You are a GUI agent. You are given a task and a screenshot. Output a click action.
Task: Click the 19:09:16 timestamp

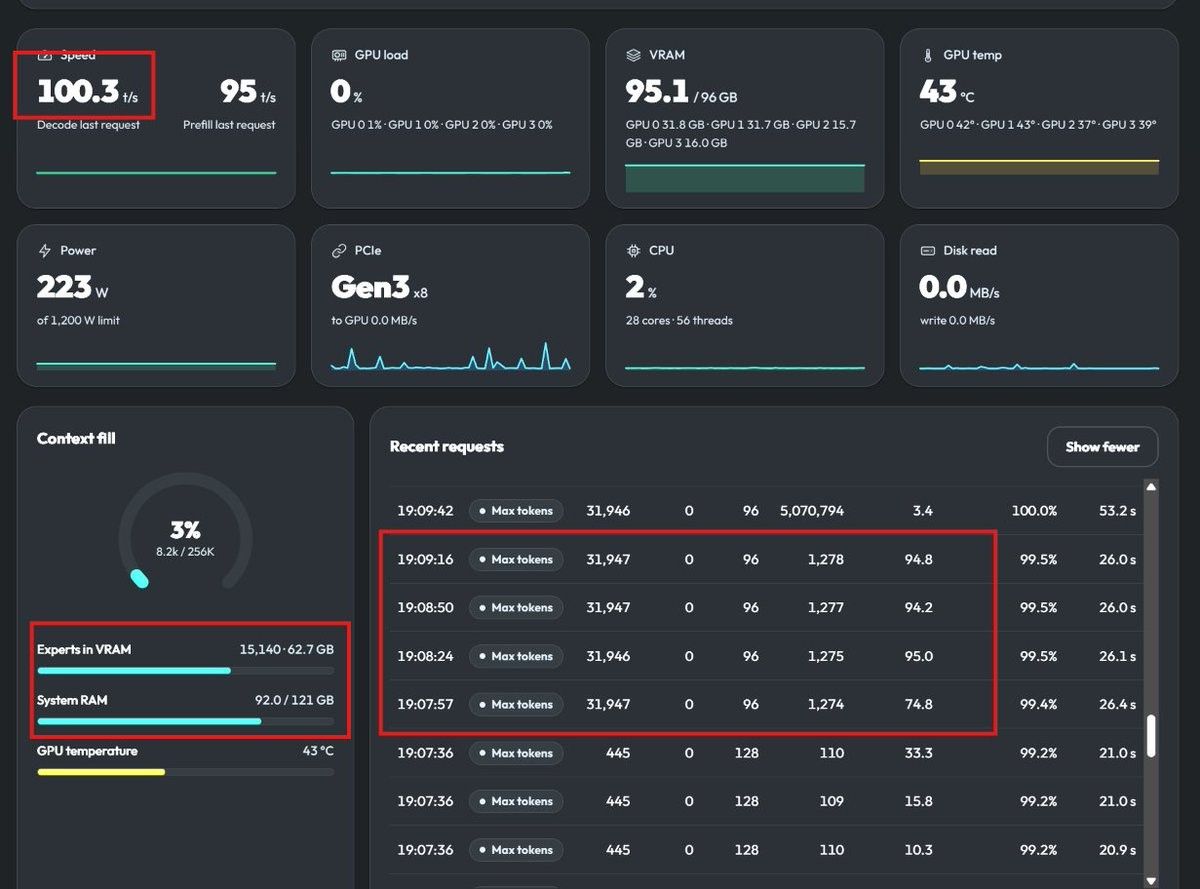(x=425, y=560)
